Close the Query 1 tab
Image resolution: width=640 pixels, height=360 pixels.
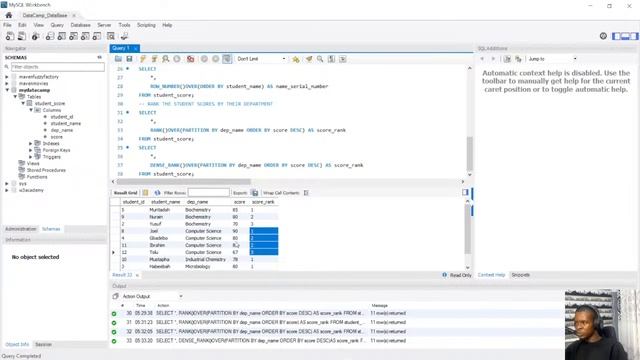(x=136, y=49)
